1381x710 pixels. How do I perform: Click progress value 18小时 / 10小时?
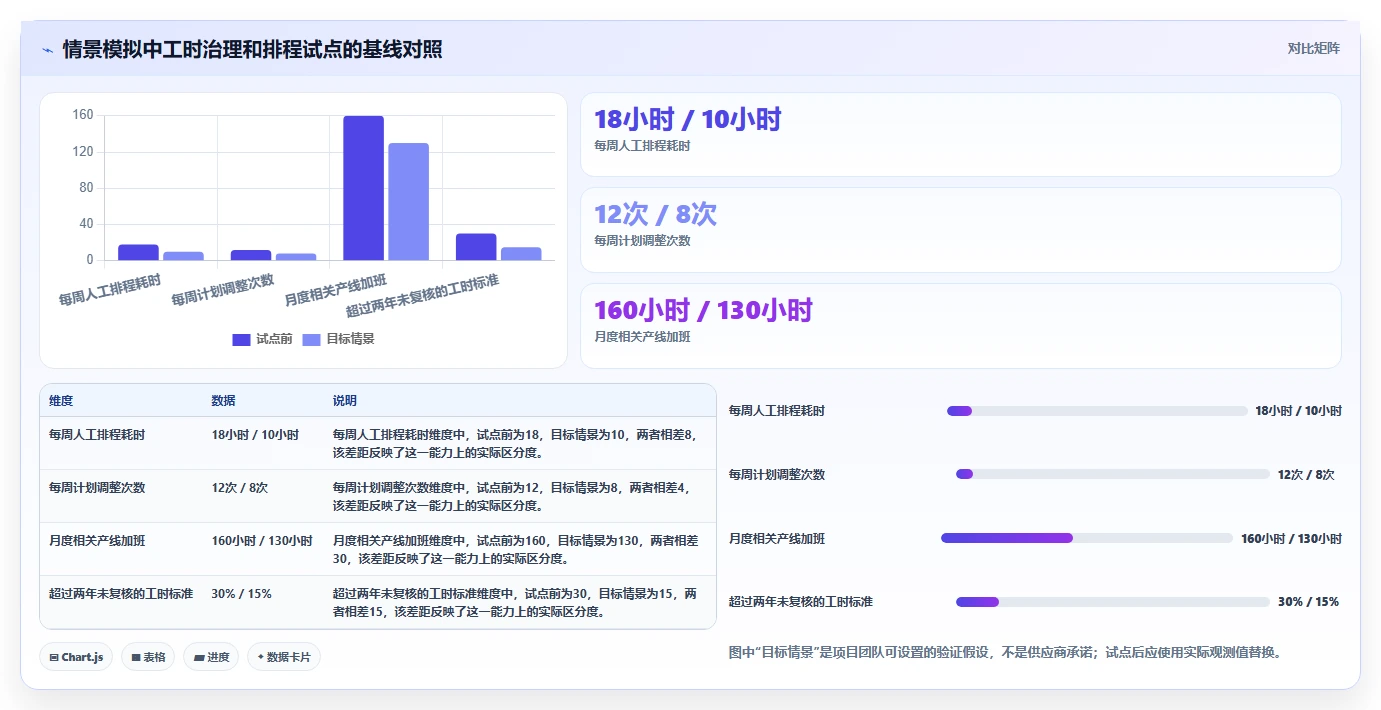click(x=1298, y=411)
